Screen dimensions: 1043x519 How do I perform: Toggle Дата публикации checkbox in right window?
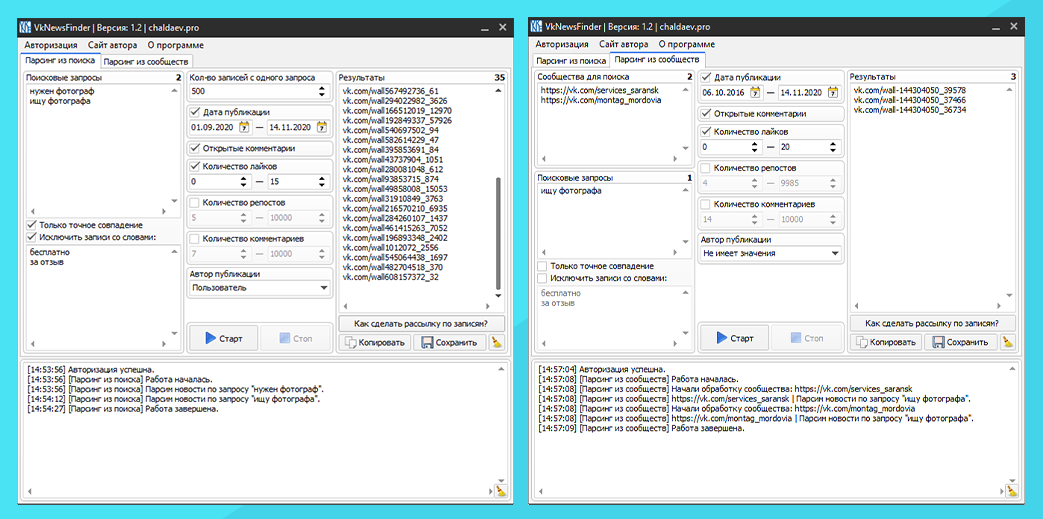pyautogui.click(x=706, y=77)
